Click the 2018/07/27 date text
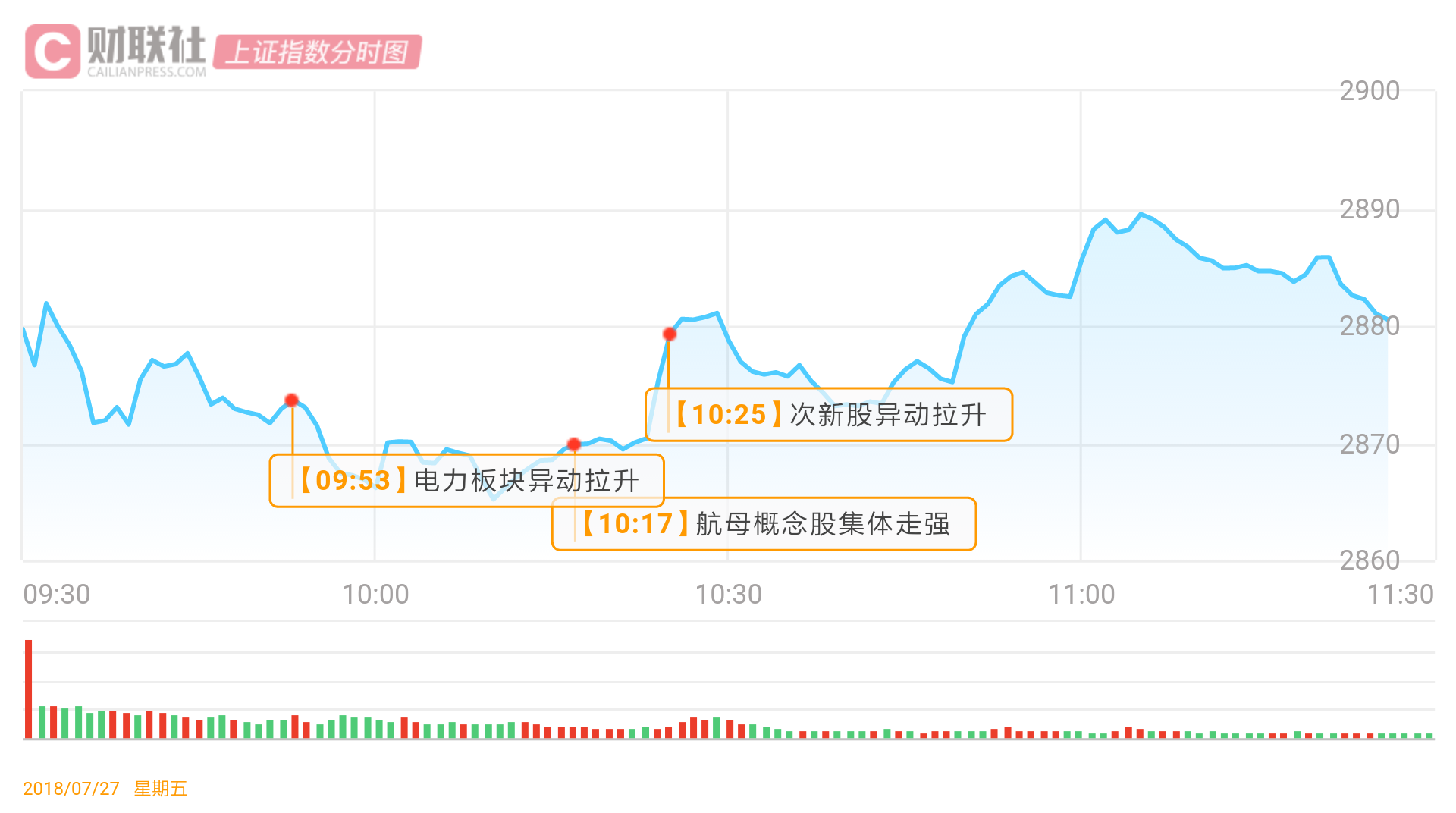This screenshot has width=1456, height=813. 71,789
